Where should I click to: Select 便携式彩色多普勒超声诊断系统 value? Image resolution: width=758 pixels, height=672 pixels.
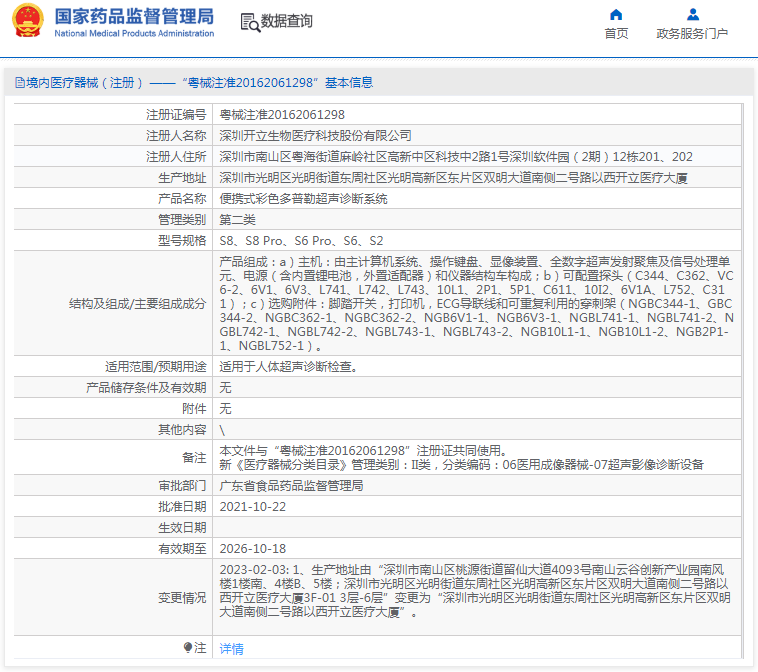click(304, 199)
